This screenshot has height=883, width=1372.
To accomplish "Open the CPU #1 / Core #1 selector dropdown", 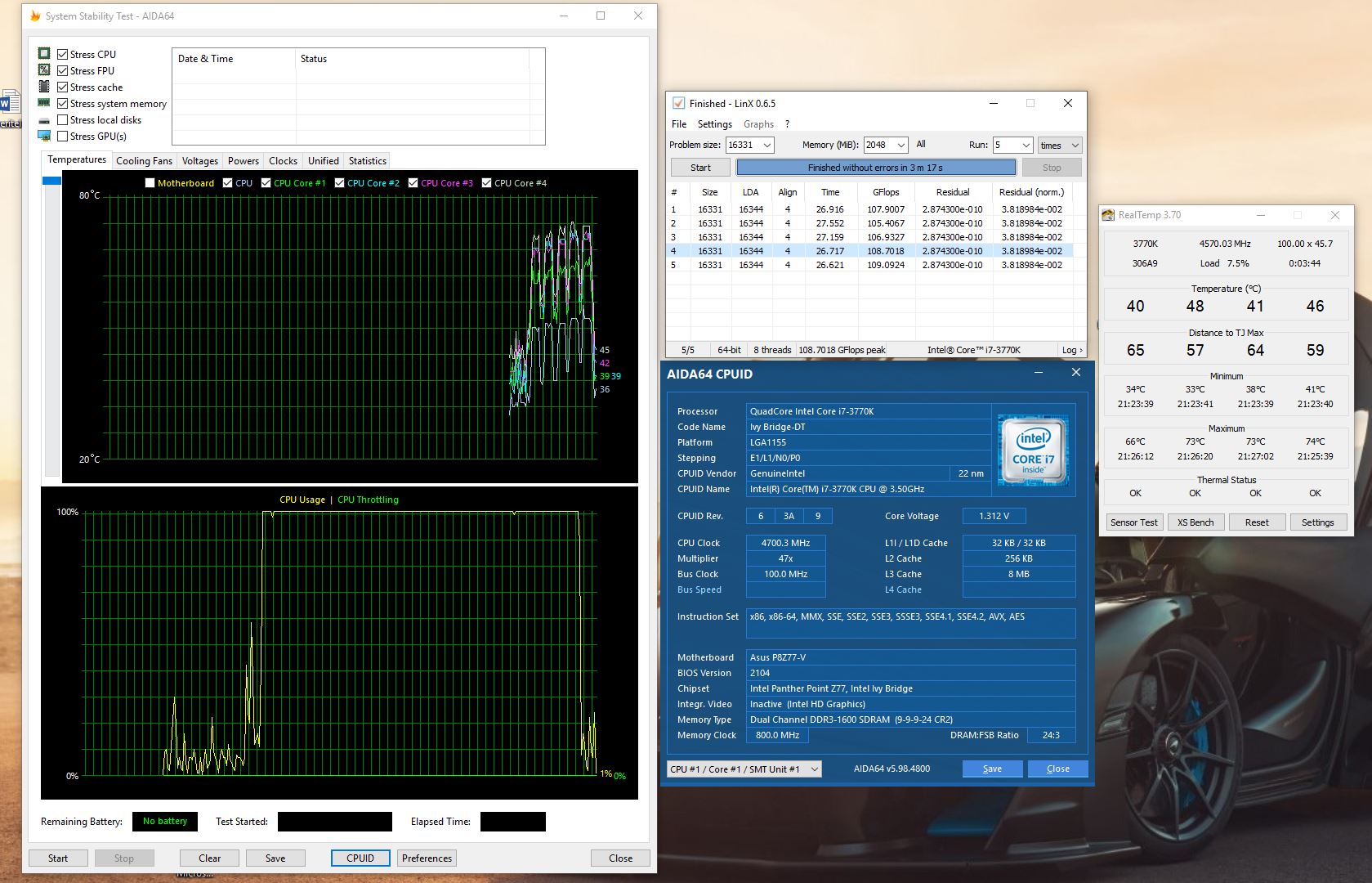I will pos(744,769).
